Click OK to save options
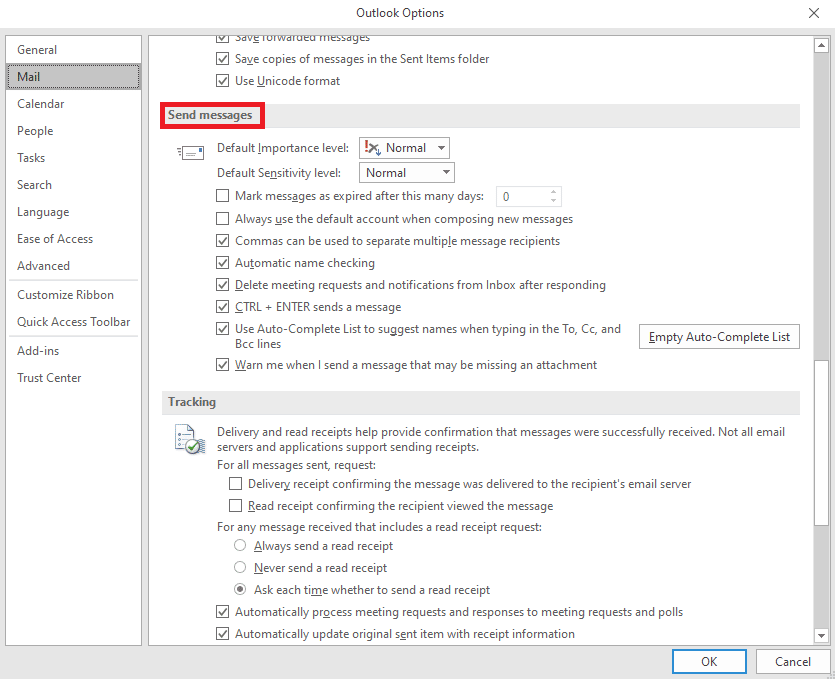The image size is (835, 679). tap(709, 661)
